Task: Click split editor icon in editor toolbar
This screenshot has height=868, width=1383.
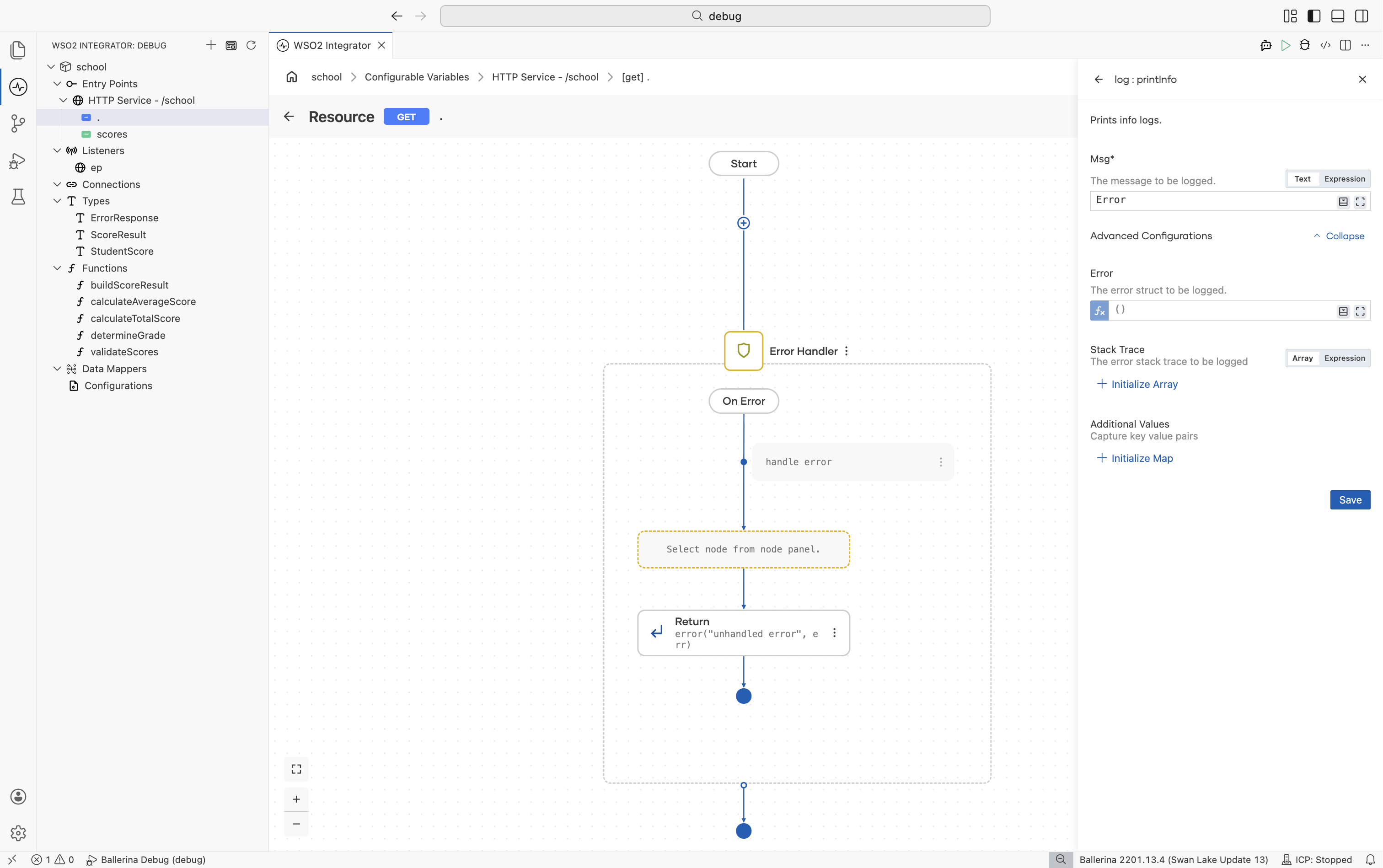Action: [1345, 45]
